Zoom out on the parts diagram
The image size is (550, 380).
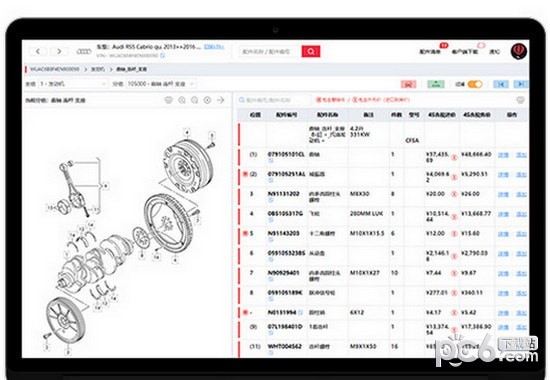tap(195, 100)
